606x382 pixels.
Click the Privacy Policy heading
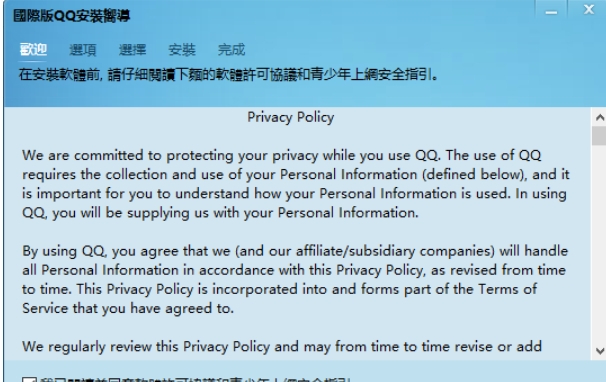pos(291,118)
